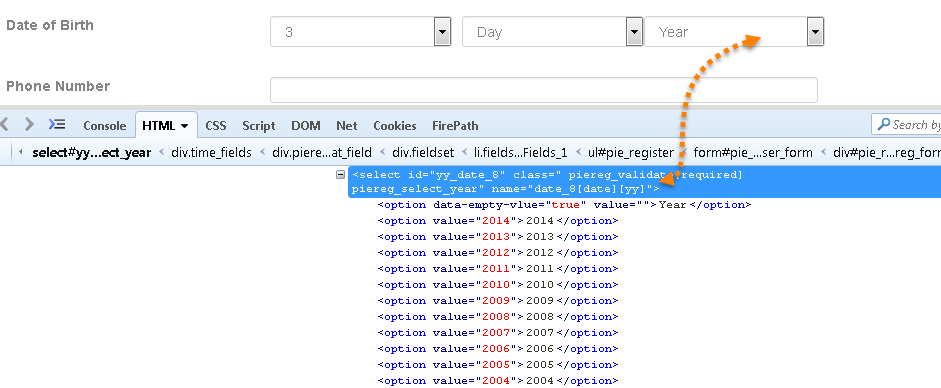Select div.time_fields in the breadcrumb
Viewport: 941px width, 388px height.
211,152
